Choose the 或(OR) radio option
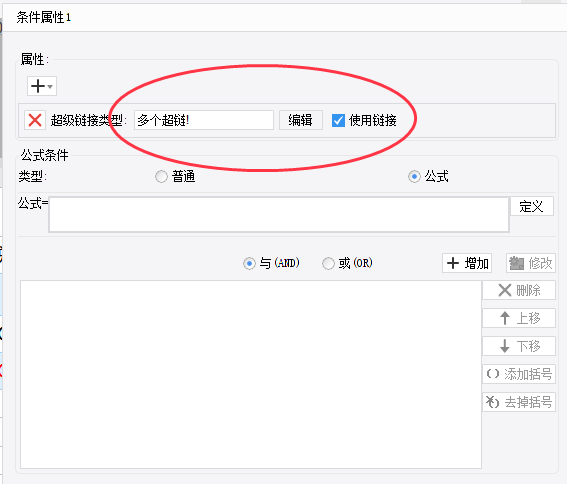567x484 pixels. pyautogui.click(x=328, y=263)
